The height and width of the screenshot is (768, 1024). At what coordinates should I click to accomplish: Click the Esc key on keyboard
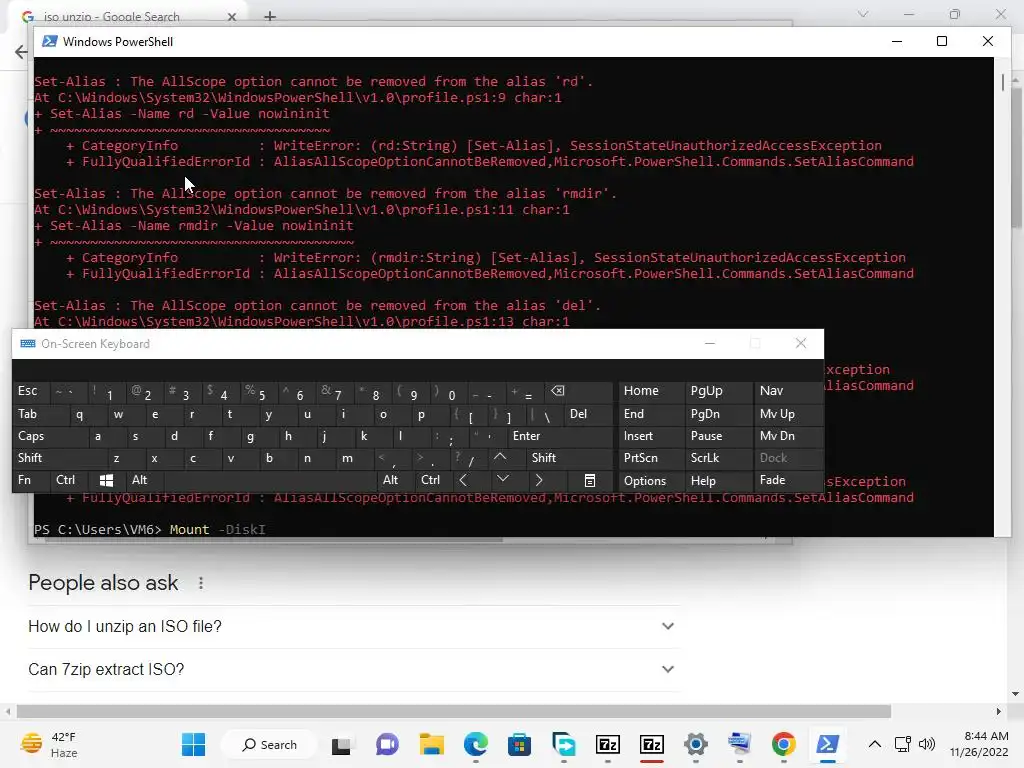pos(30,391)
